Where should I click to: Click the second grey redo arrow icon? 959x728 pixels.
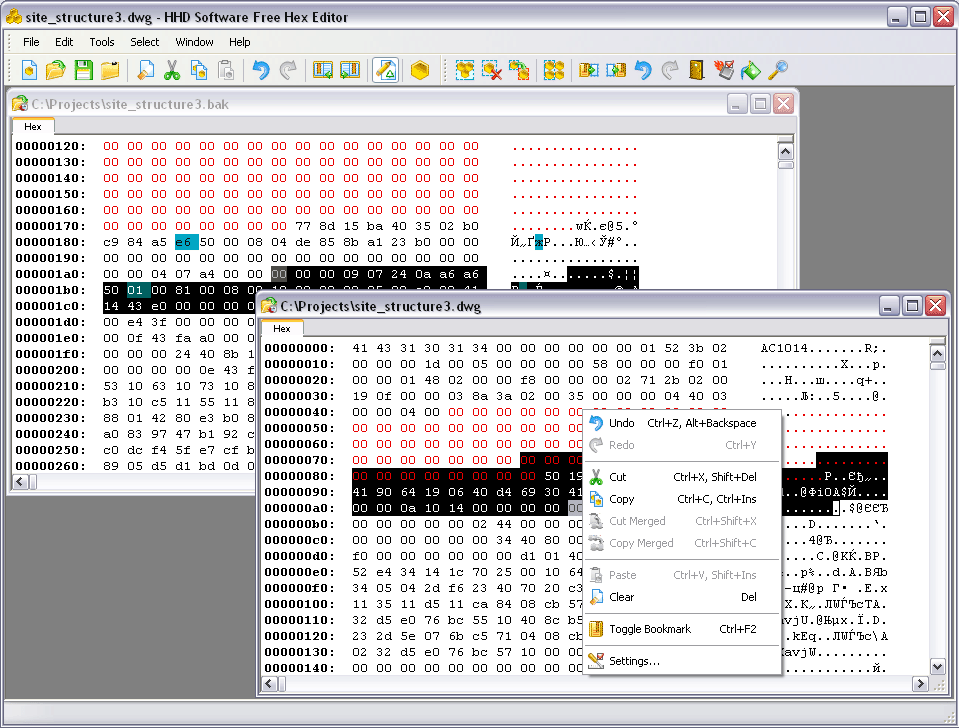pos(670,70)
